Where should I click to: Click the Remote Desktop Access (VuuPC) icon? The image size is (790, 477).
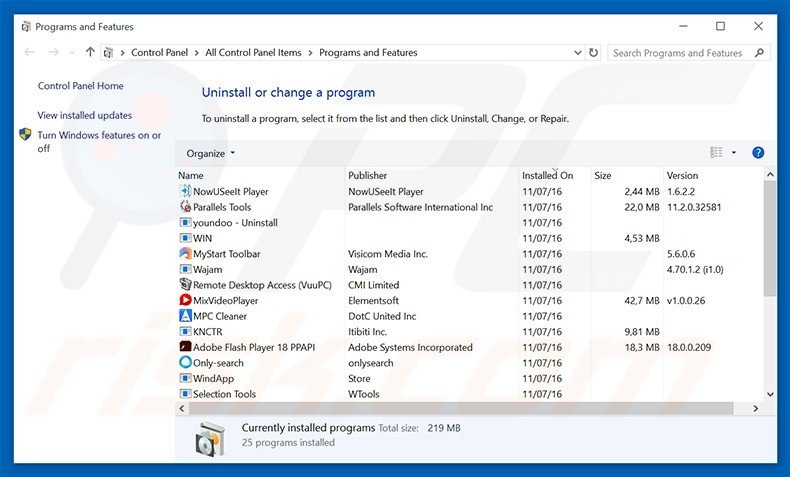tap(185, 285)
